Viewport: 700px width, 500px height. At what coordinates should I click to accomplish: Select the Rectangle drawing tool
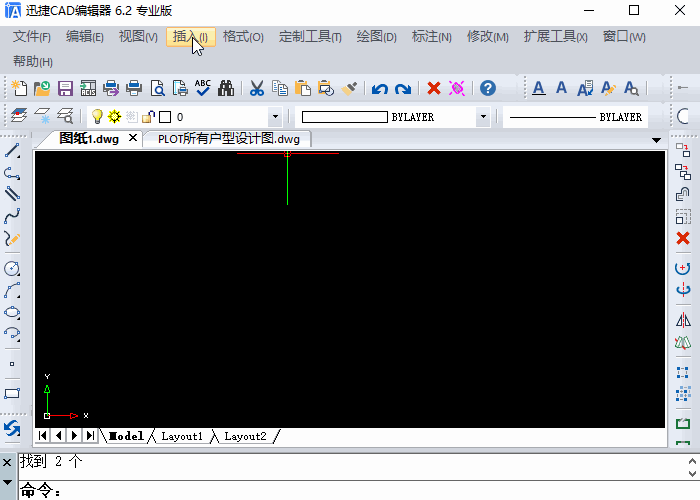13,394
